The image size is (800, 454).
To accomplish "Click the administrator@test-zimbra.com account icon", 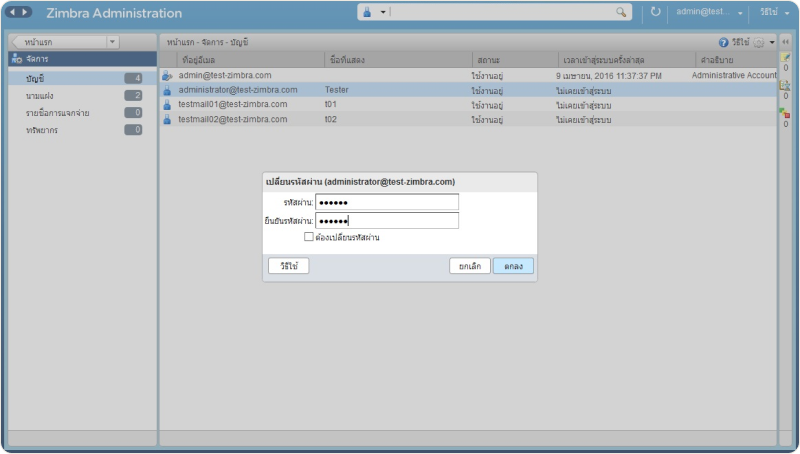I will [167, 90].
